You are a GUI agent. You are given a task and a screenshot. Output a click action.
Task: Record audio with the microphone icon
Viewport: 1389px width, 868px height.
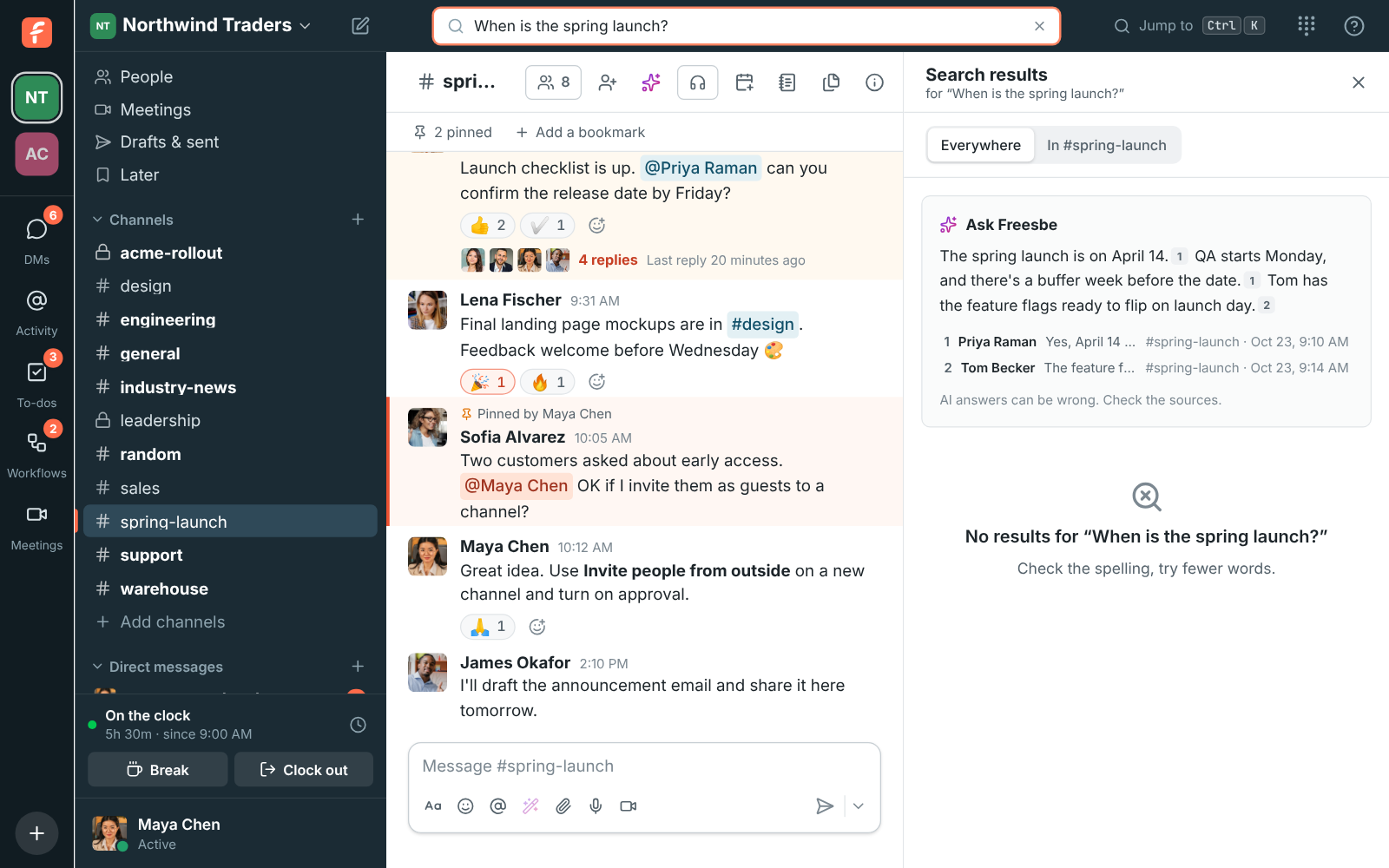click(x=596, y=806)
